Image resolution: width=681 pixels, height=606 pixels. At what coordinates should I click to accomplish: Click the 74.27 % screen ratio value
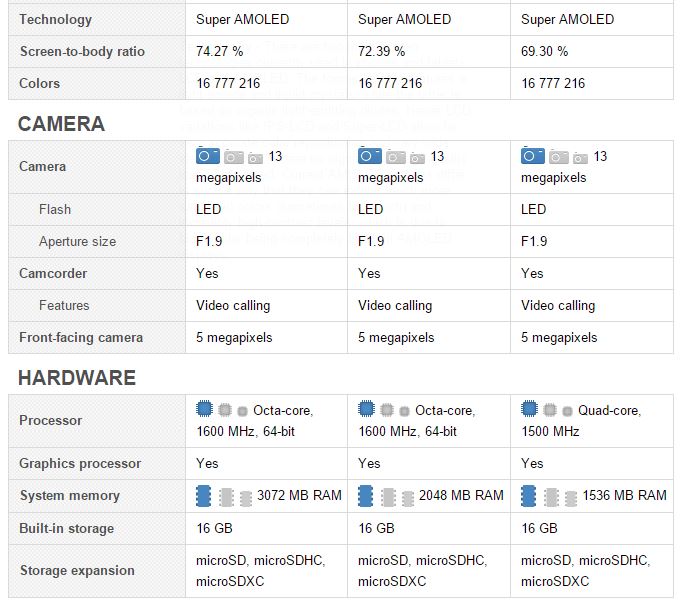click(219, 51)
